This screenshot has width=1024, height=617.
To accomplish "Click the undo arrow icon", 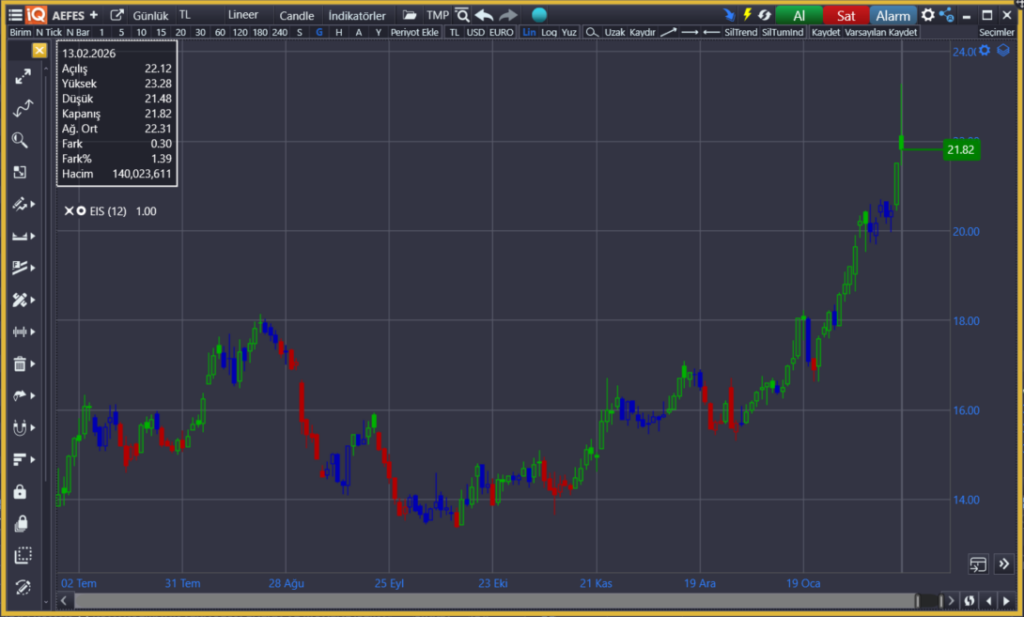I will (x=484, y=15).
